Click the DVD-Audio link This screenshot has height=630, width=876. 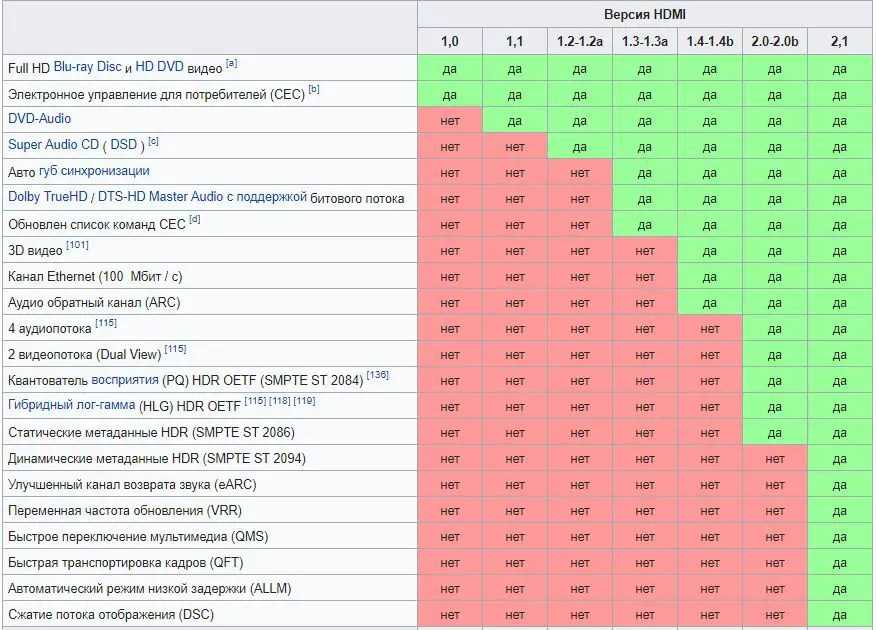[x=39, y=119]
